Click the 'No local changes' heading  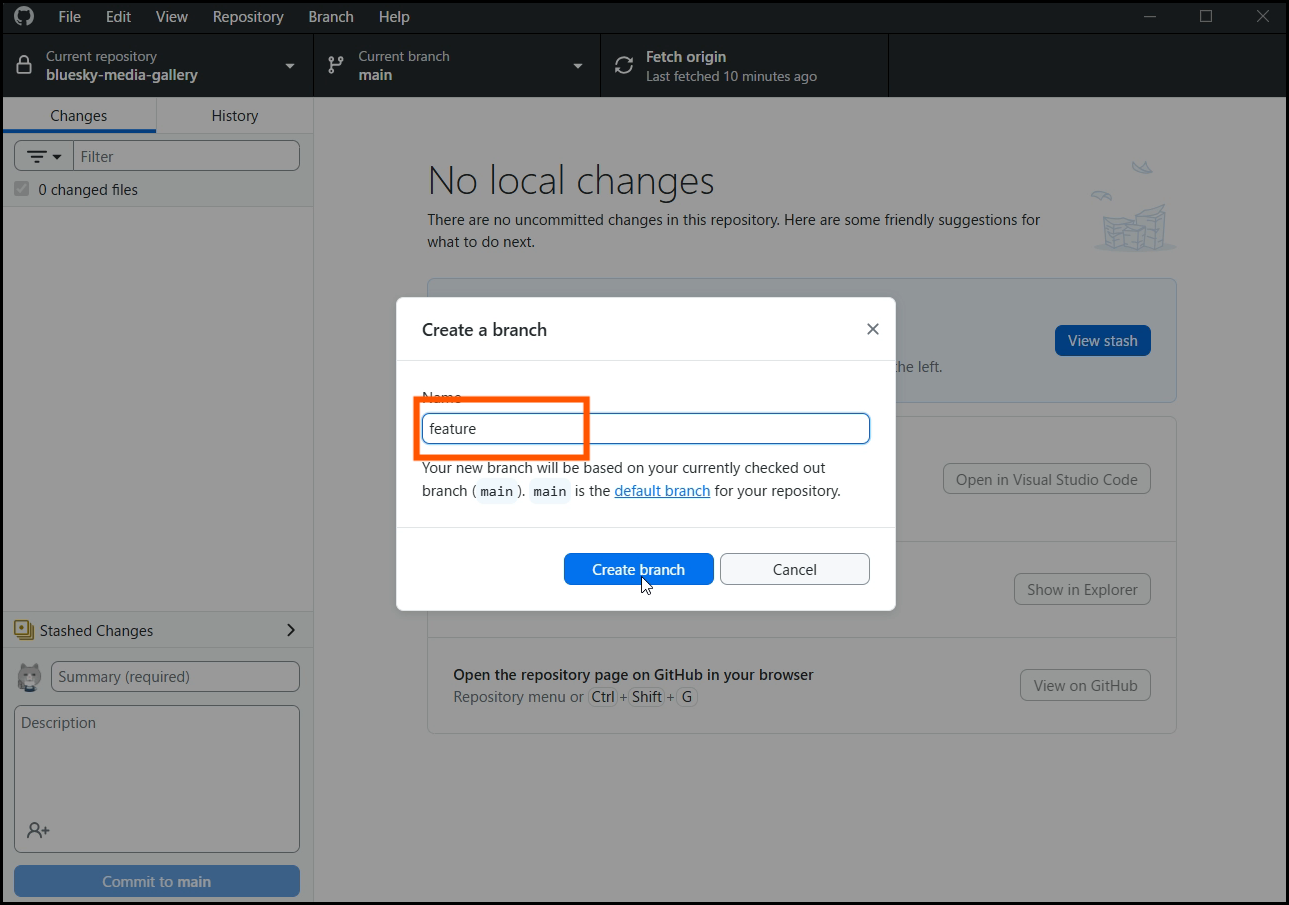pos(571,181)
